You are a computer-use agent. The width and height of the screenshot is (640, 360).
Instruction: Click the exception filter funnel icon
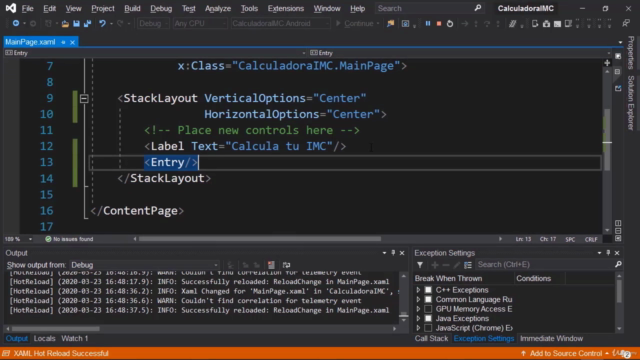[x=420, y=265]
